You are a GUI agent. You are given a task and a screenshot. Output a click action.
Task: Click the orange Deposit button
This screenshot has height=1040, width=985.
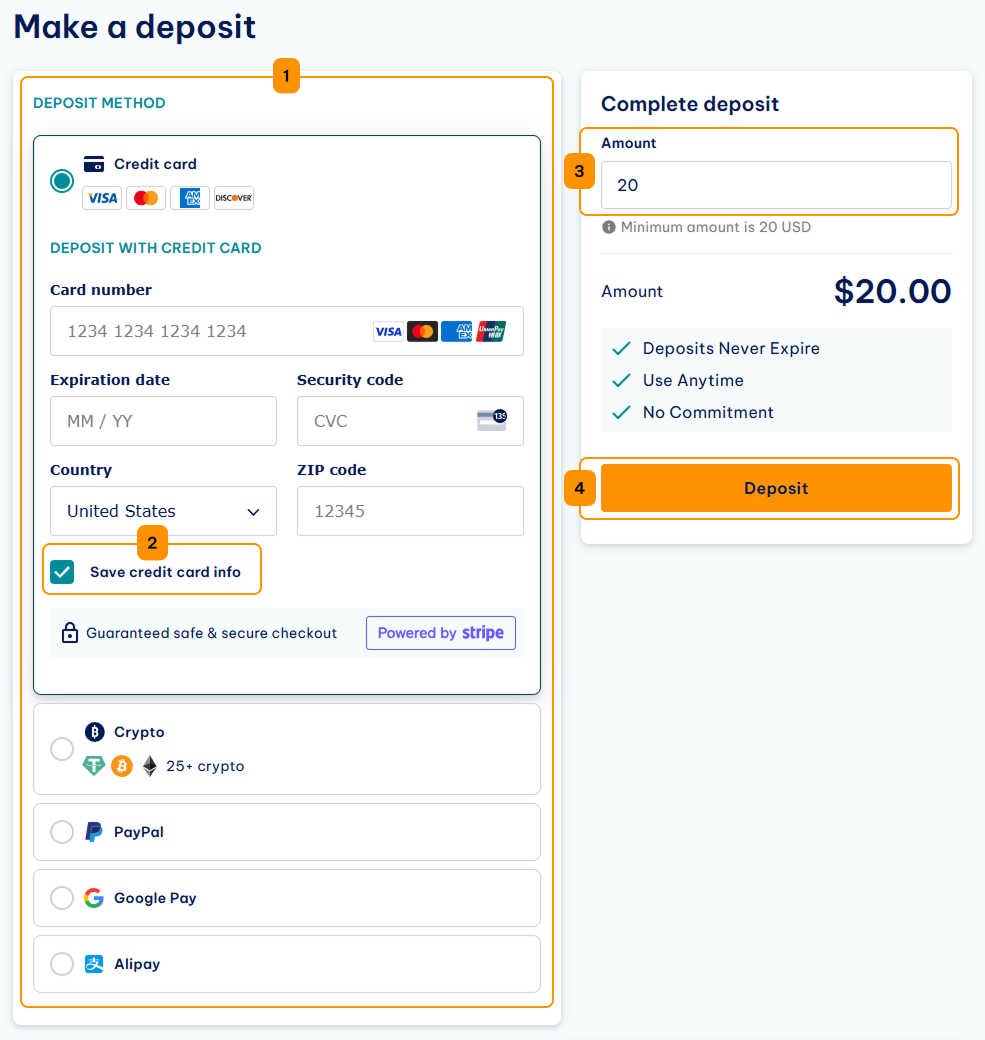[x=776, y=488]
